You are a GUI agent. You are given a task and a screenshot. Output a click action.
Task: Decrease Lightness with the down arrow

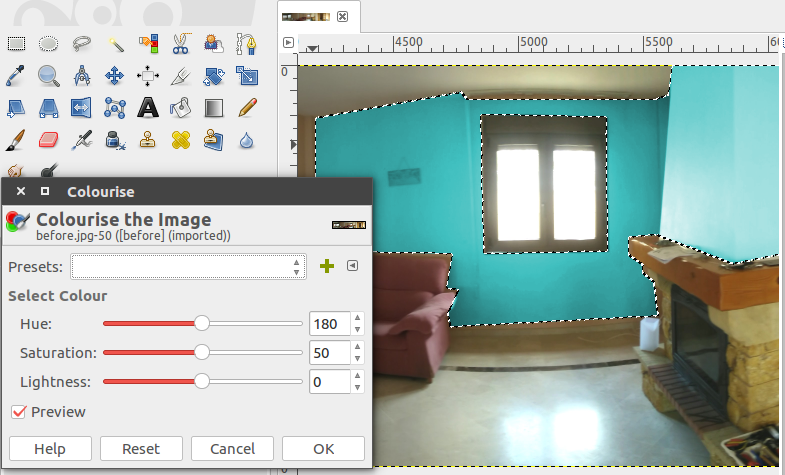click(x=357, y=387)
